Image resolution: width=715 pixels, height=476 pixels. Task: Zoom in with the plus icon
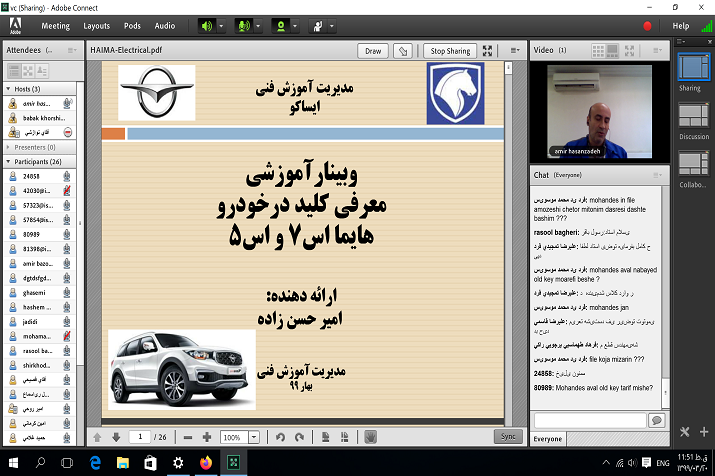click(206, 437)
